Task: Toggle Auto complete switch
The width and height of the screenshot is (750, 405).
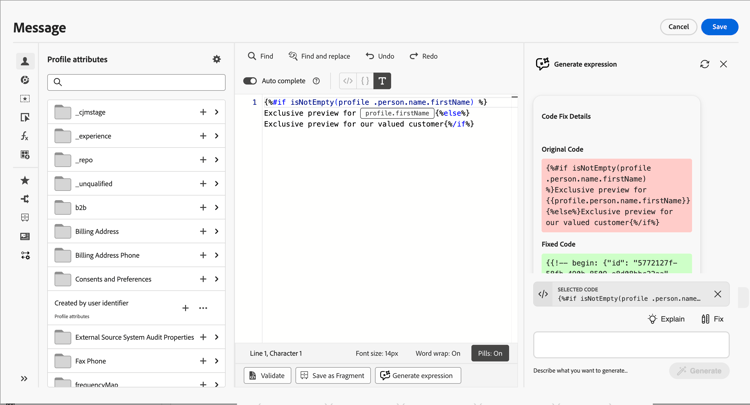Action: coord(250,81)
